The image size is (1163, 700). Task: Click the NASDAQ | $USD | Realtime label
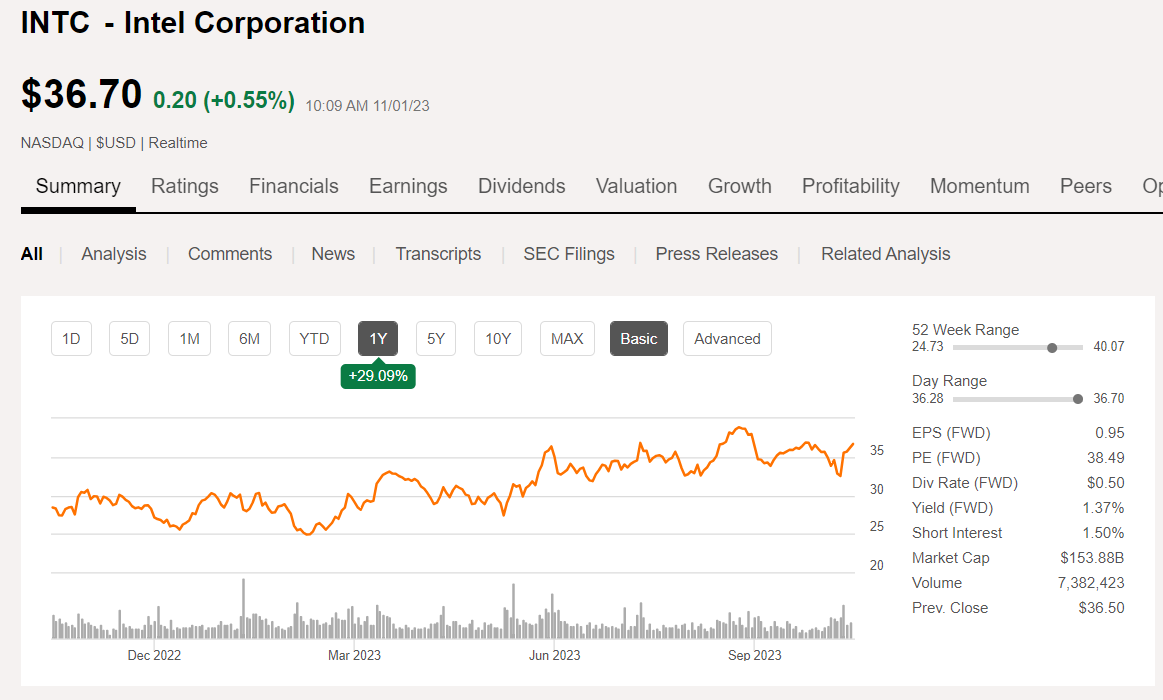click(114, 143)
